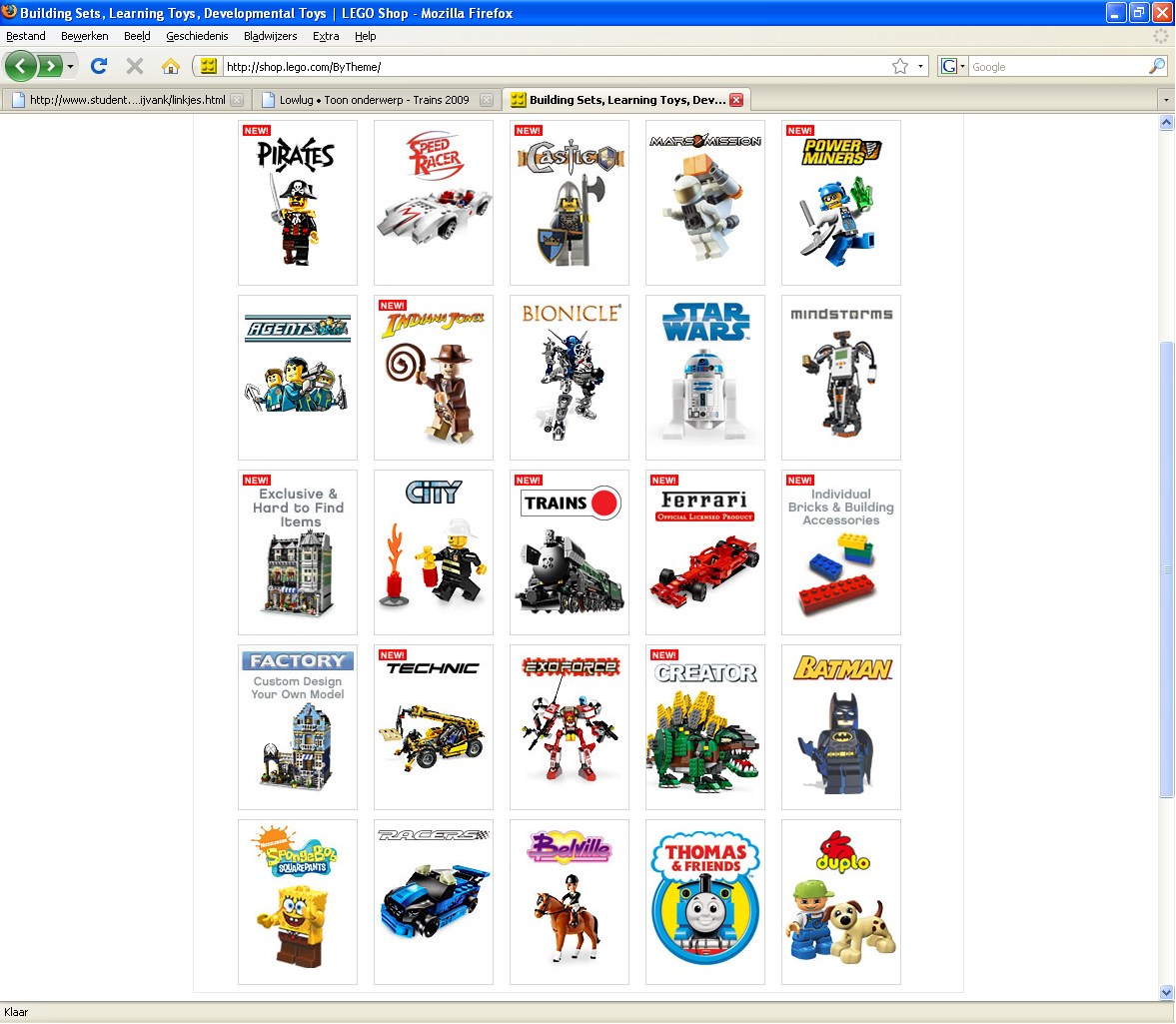Image resolution: width=1176 pixels, height=1024 pixels.
Task: Open the Extra menu
Action: pos(326,36)
